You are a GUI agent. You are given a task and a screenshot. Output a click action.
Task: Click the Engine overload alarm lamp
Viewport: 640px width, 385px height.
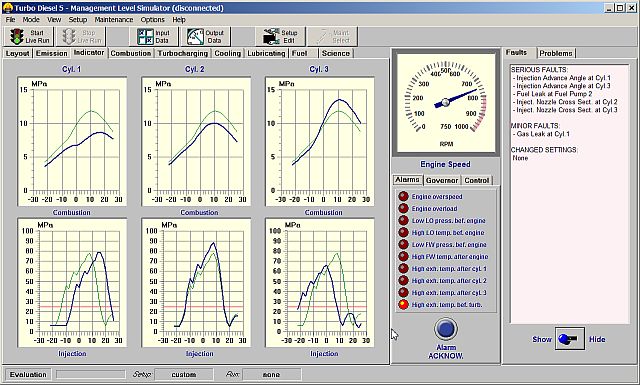pyautogui.click(x=403, y=208)
